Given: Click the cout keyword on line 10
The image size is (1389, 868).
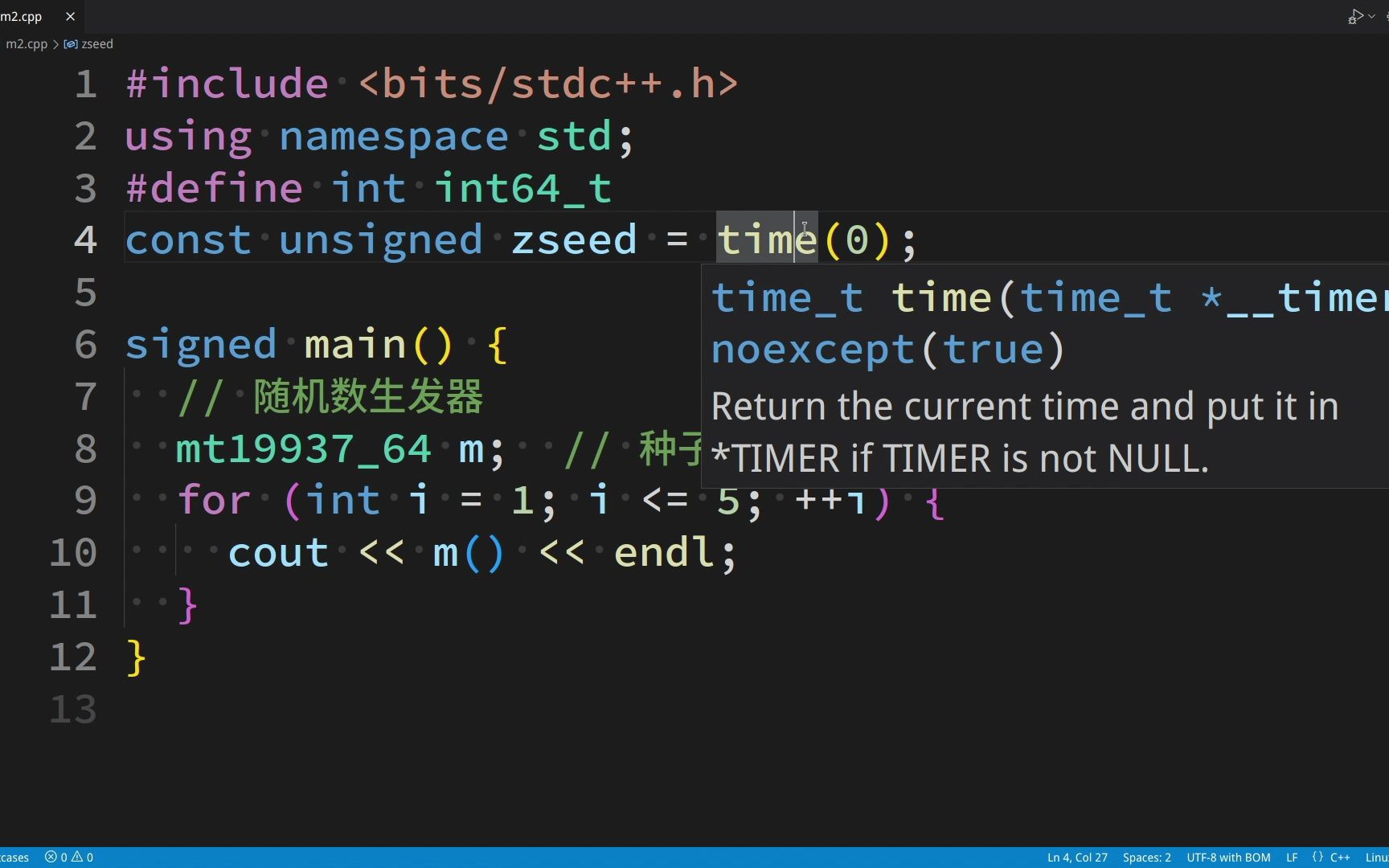Looking at the screenshot, I should point(278,553).
